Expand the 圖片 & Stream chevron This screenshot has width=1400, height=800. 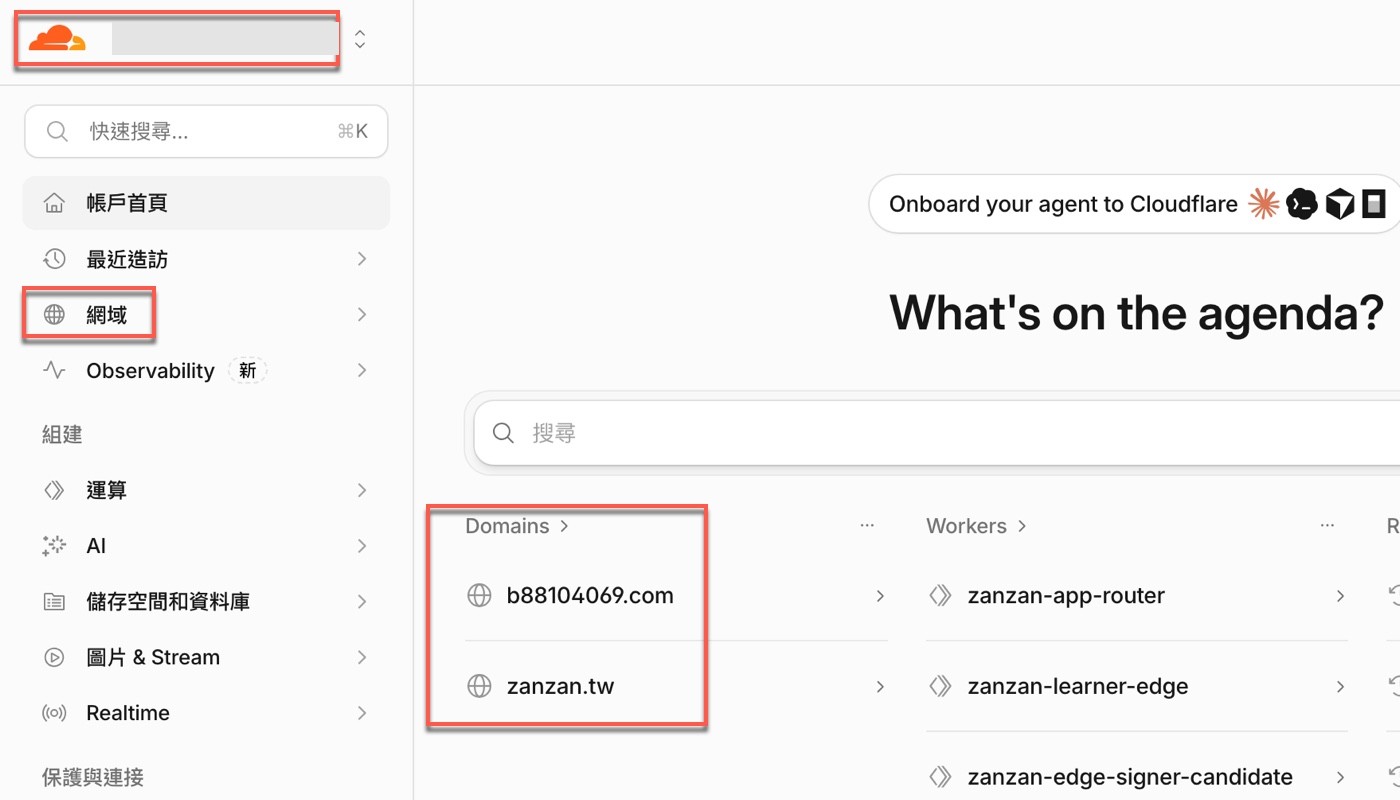click(x=362, y=657)
